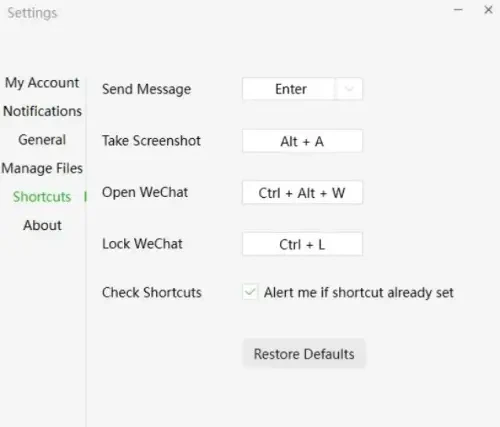500x427 pixels.
Task: Expand the Send Message dropdown arrow
Action: click(x=349, y=89)
